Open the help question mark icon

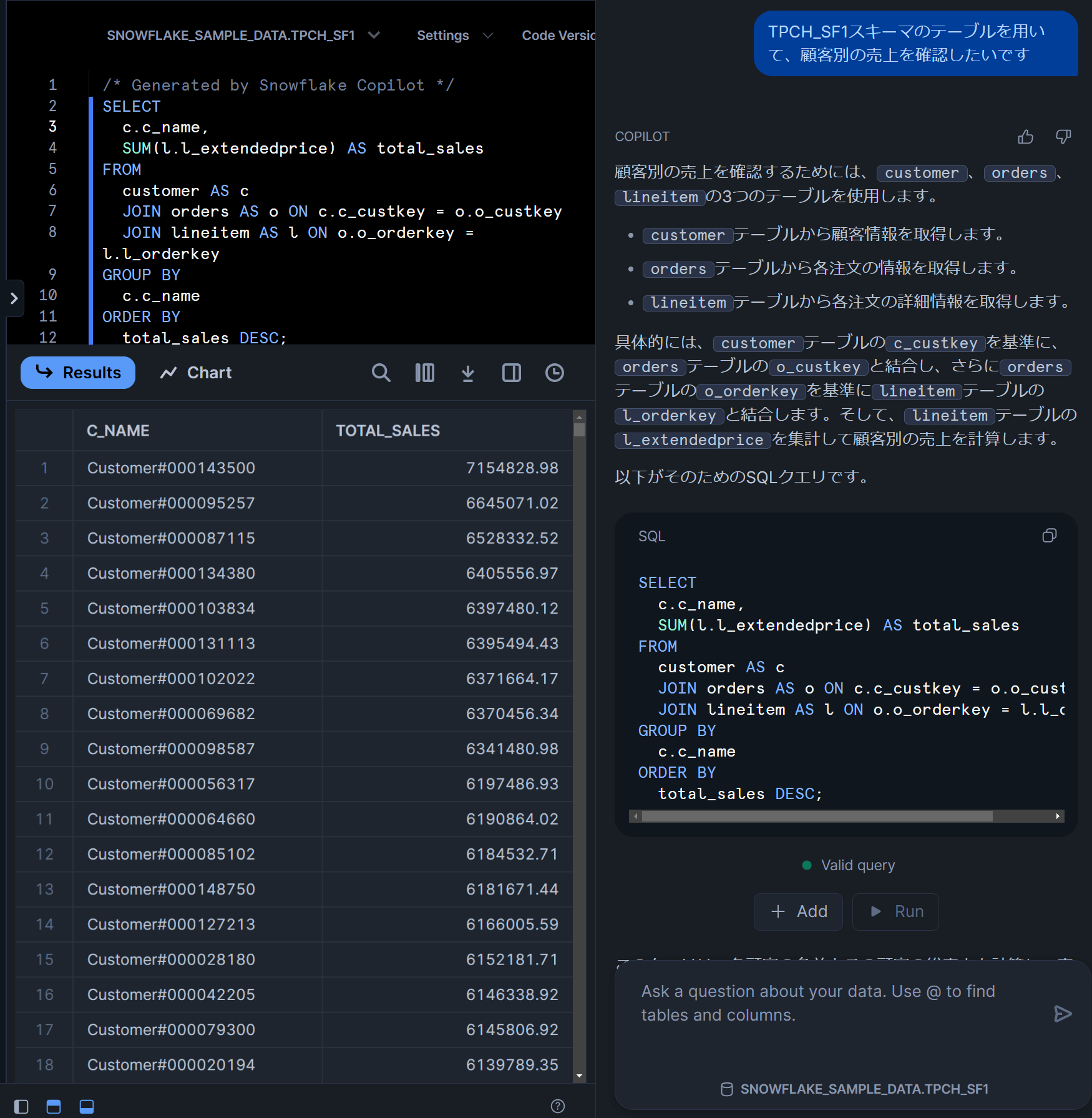558,1106
